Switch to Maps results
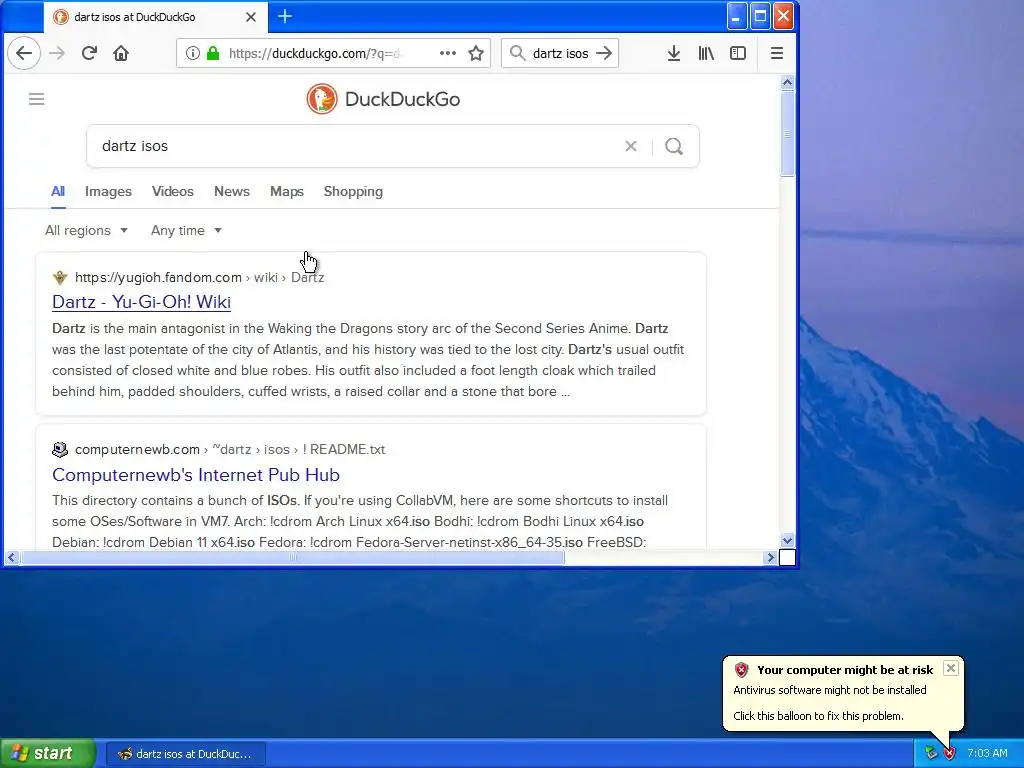Screen dimensions: 1024x768 [x=287, y=191]
